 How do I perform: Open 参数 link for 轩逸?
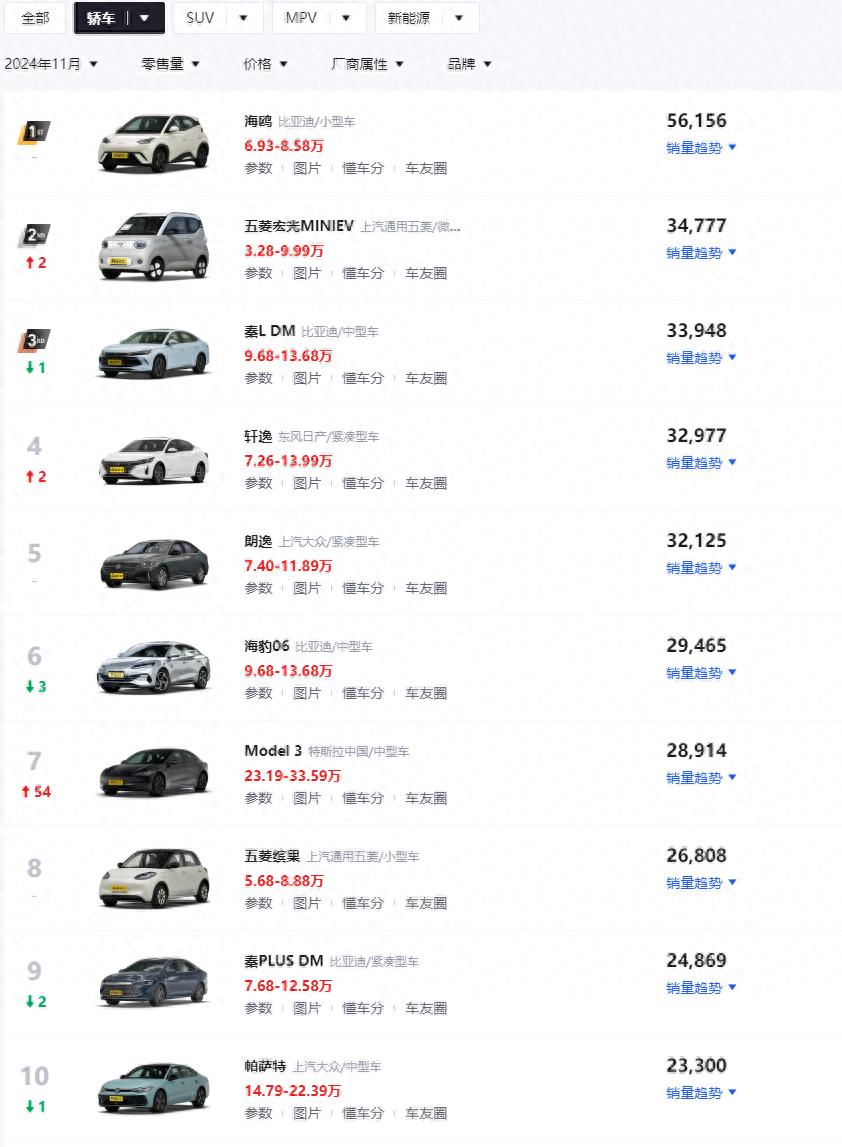[x=258, y=483]
